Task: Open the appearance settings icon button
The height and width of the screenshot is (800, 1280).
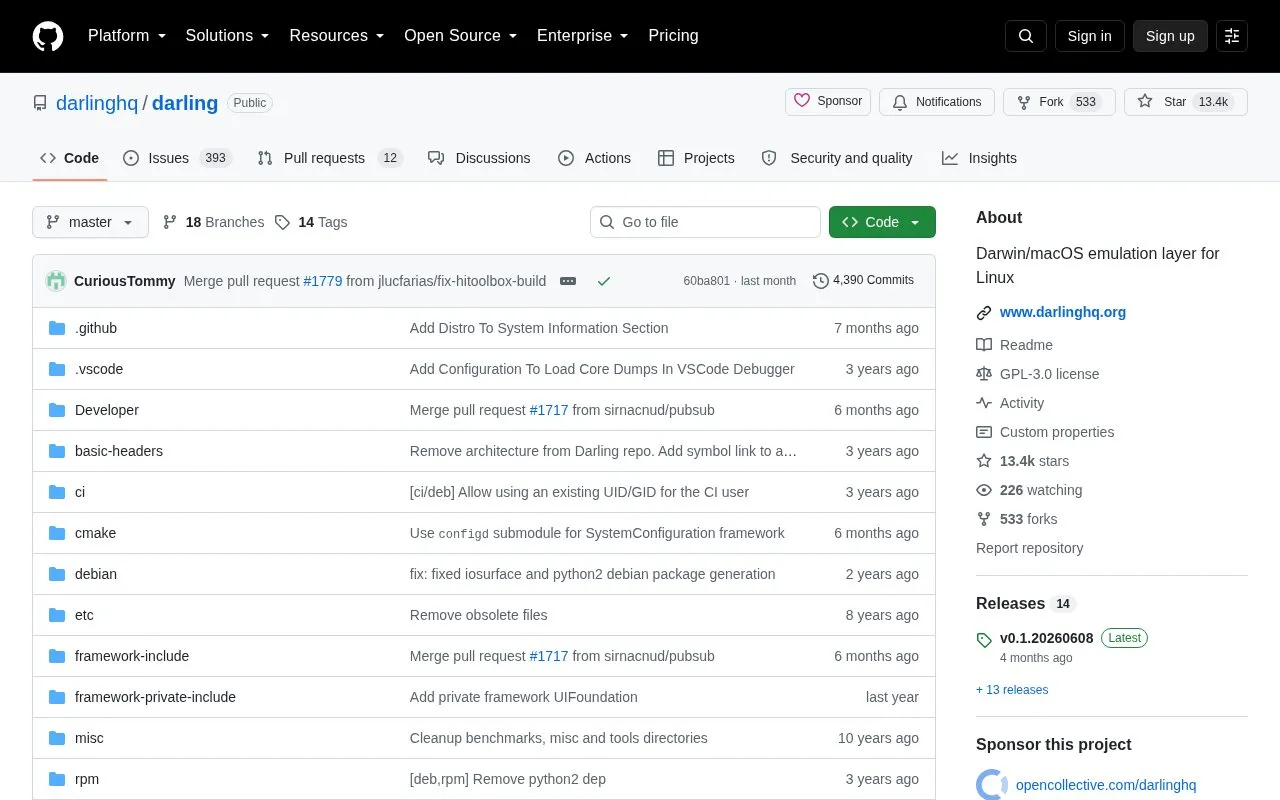Action: coord(1232,36)
